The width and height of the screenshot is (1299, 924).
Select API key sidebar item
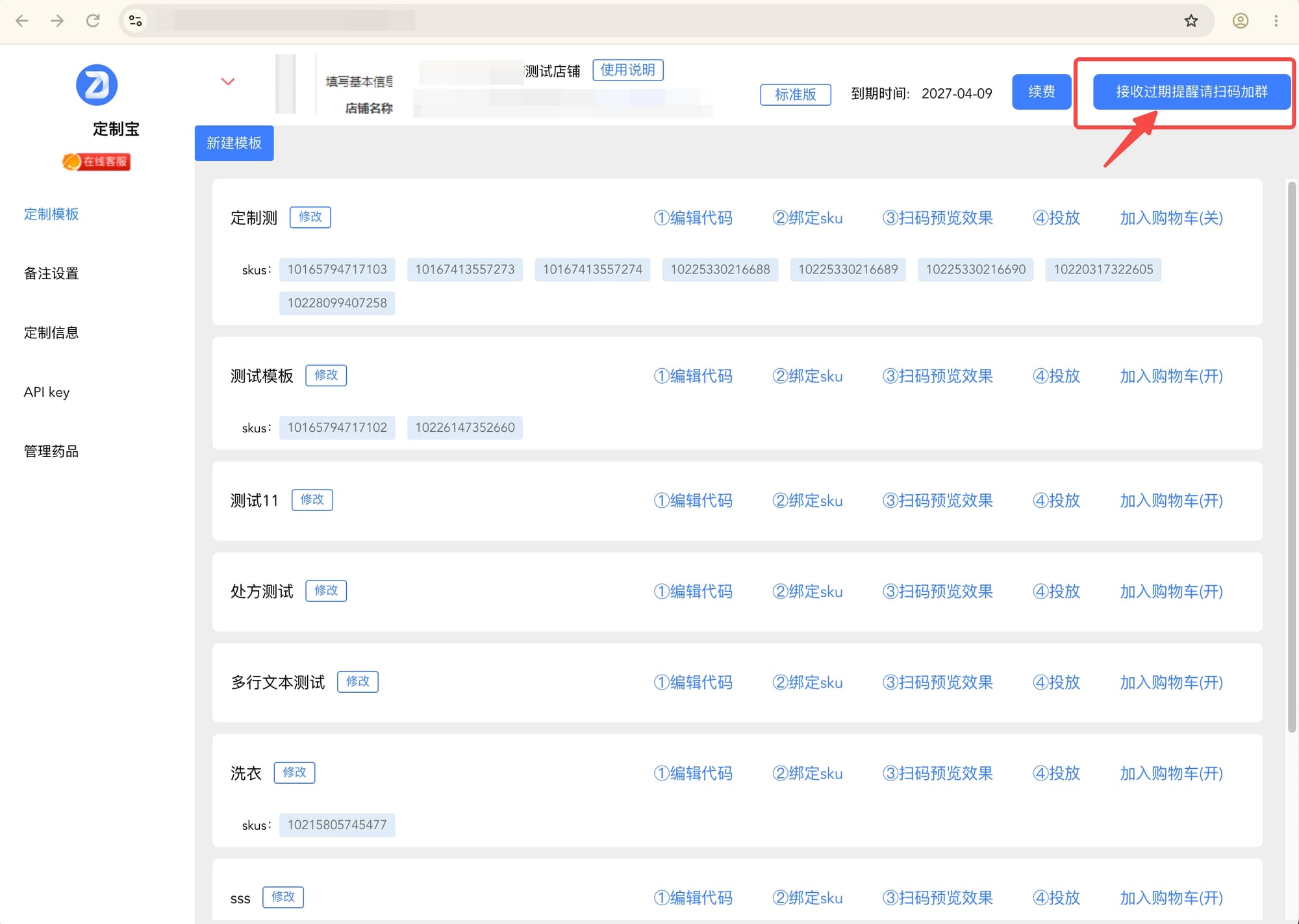(47, 392)
